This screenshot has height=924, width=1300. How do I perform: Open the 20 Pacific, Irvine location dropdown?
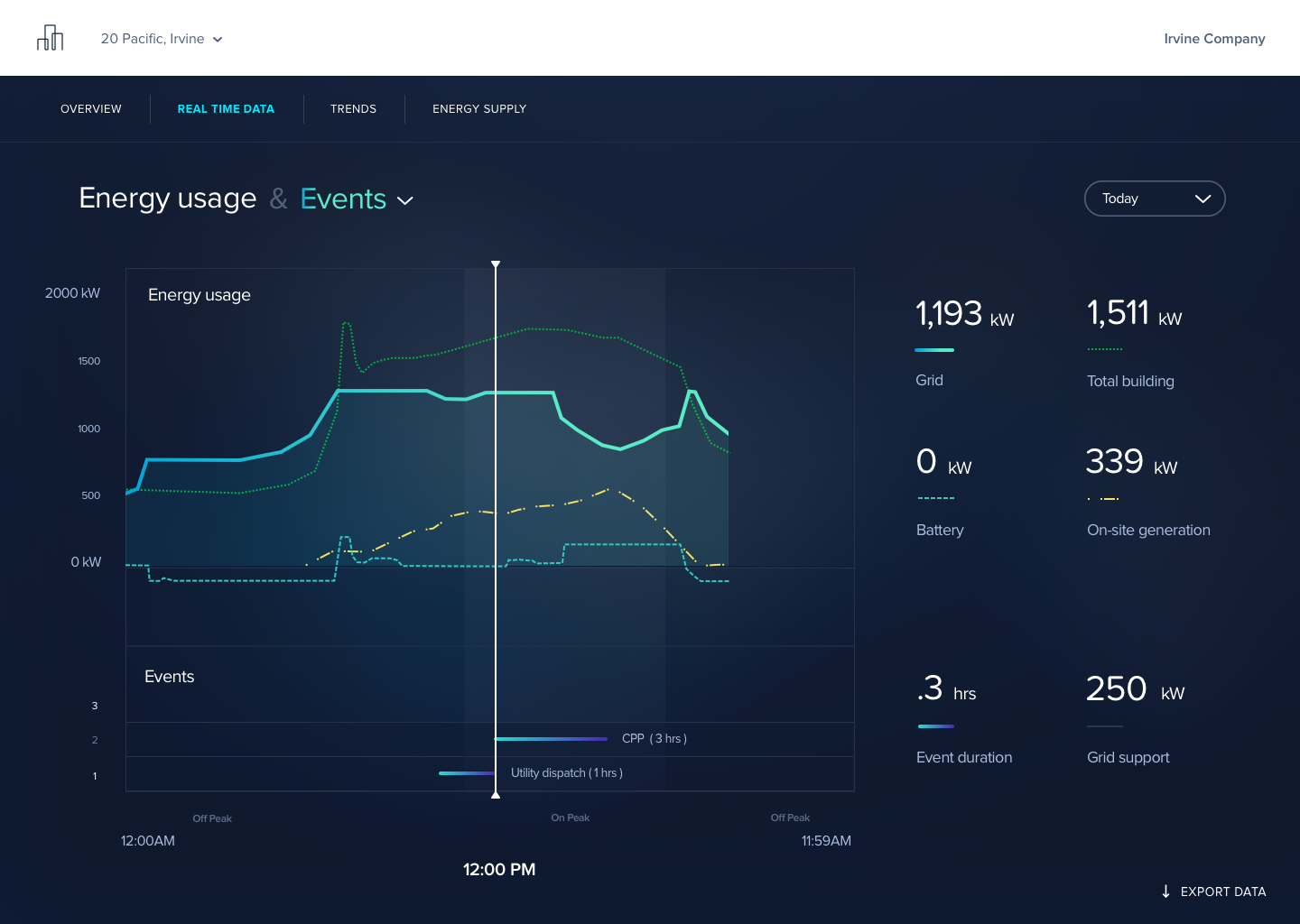[x=162, y=39]
